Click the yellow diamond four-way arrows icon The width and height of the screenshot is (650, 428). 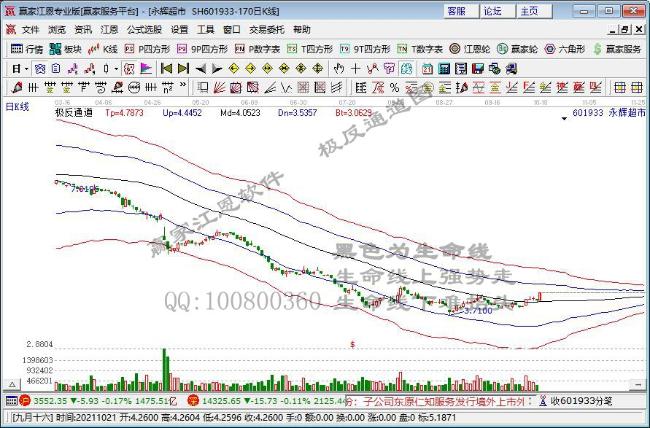pos(318,68)
